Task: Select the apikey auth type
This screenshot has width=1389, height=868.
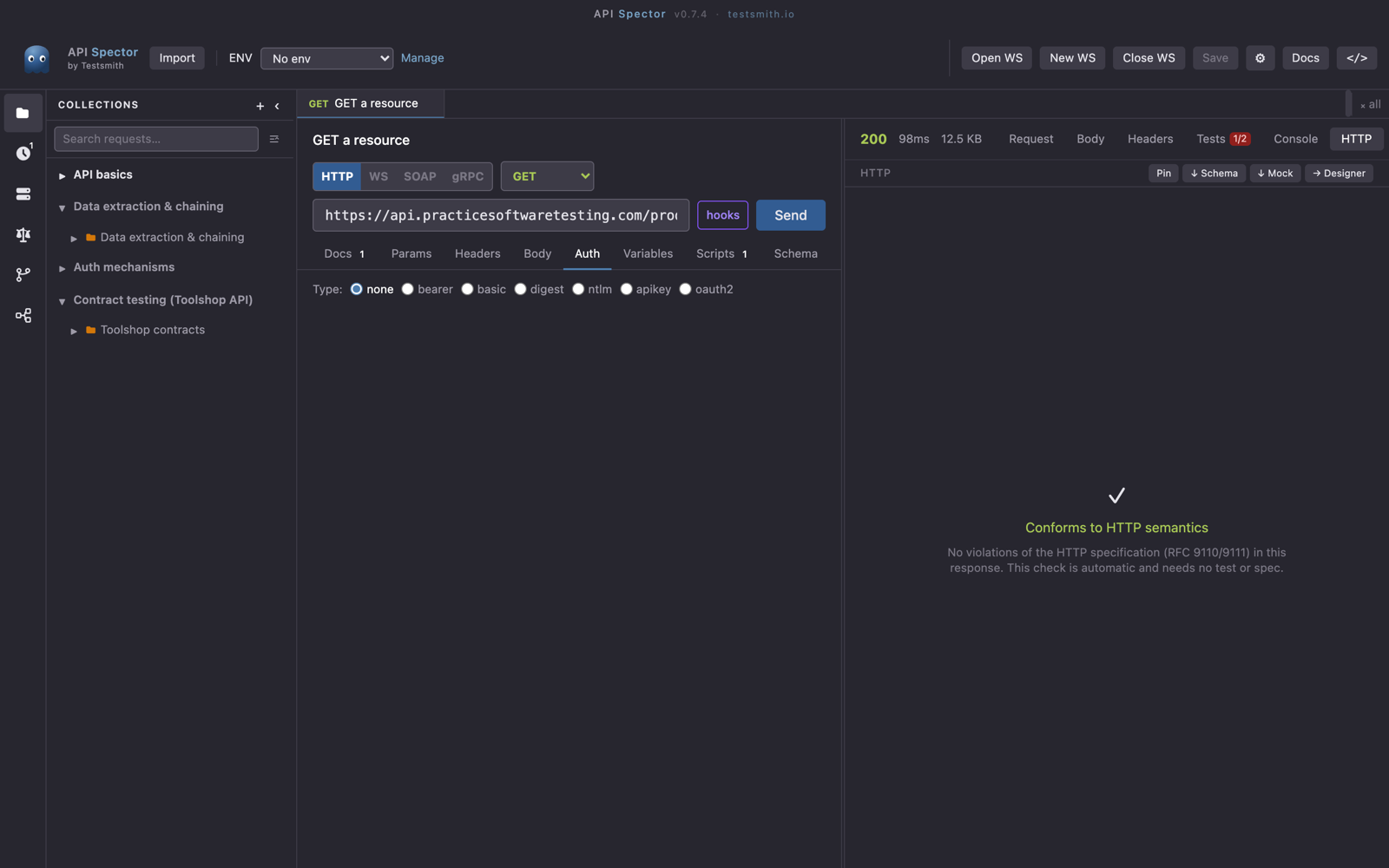Action: [626, 289]
